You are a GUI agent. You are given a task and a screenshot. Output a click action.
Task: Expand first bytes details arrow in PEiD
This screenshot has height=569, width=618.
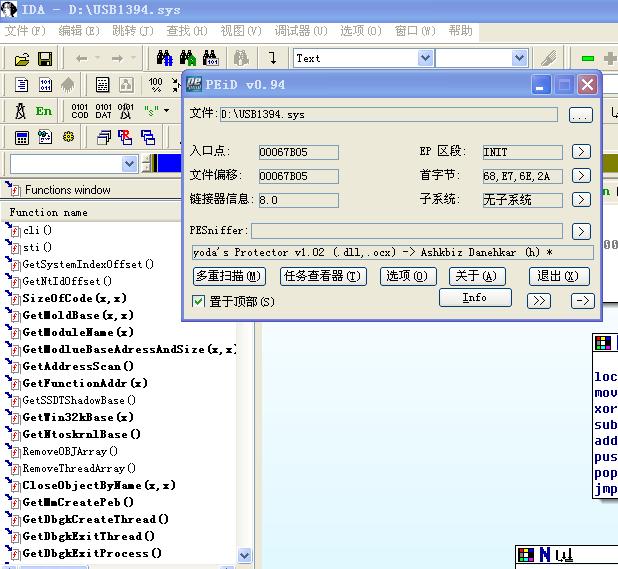(581, 175)
